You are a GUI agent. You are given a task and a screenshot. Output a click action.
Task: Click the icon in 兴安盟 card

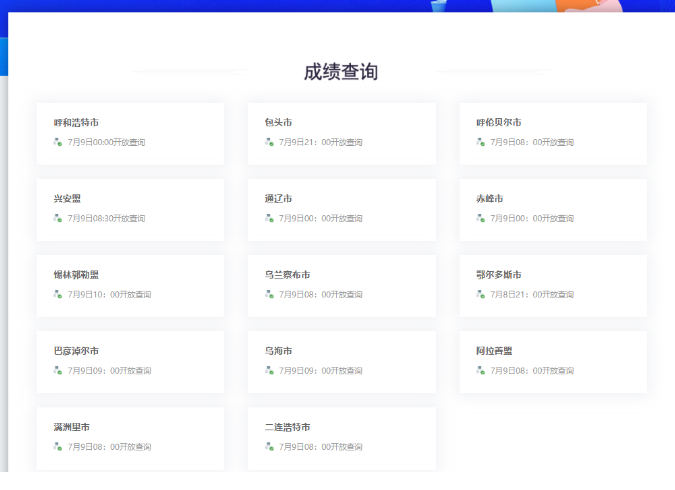click(58, 218)
